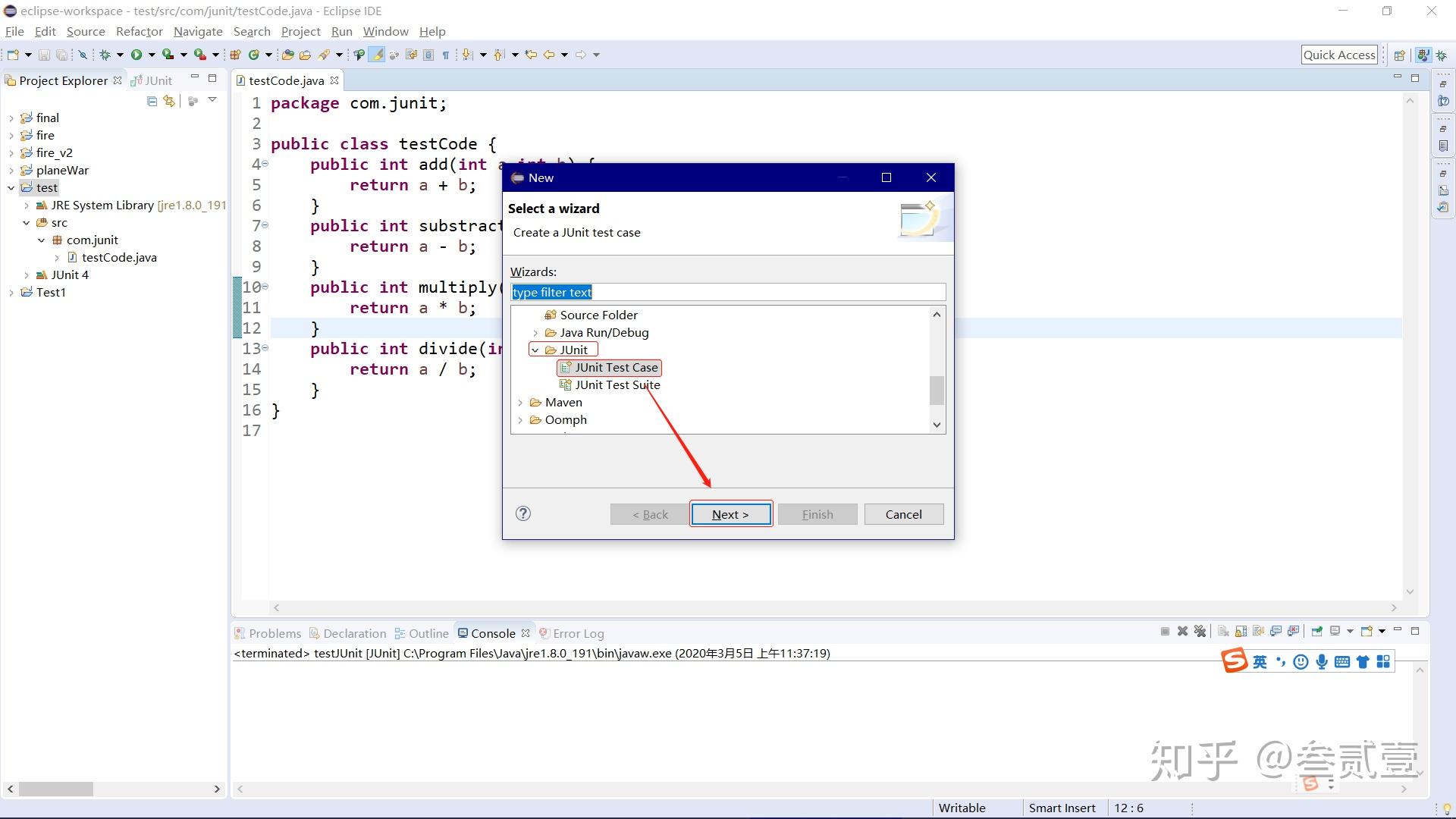The width and height of the screenshot is (1456, 819).
Task: Click the Pin Console icon
Action: click(1316, 631)
